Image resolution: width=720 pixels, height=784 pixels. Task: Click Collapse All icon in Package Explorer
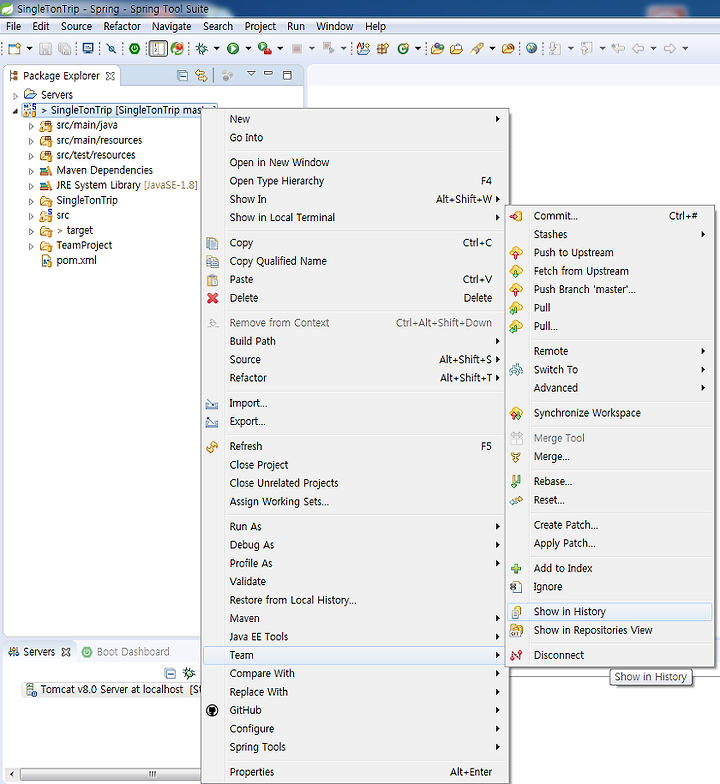(x=182, y=76)
